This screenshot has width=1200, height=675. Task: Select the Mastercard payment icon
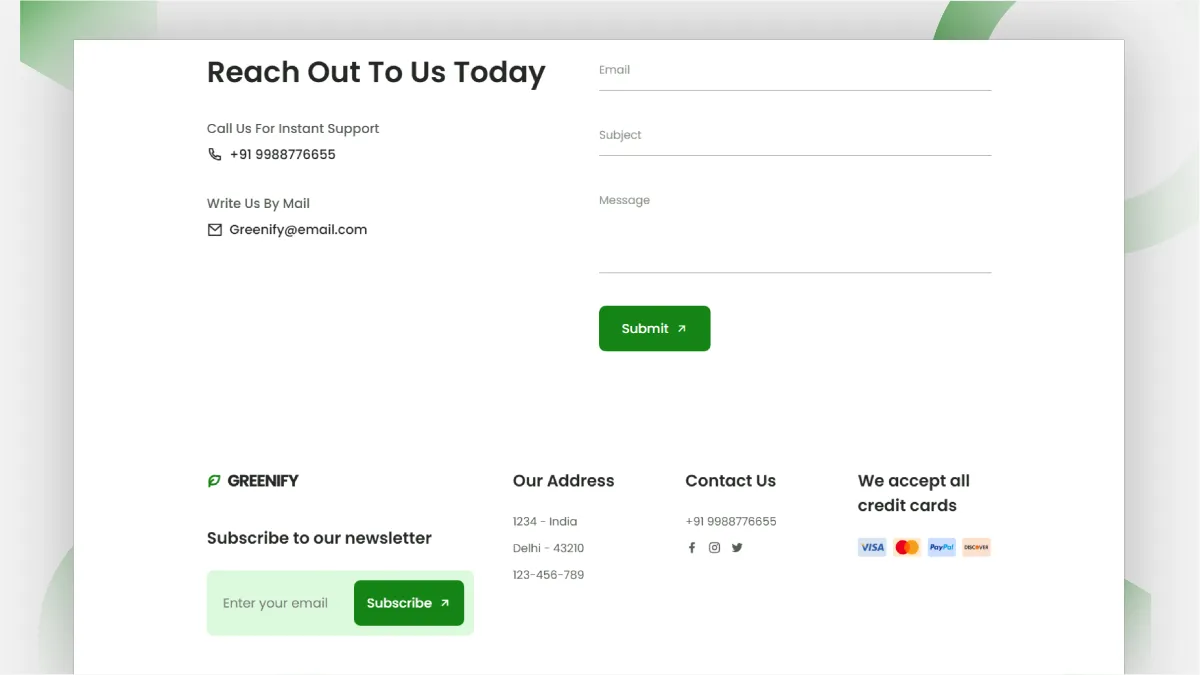coord(907,547)
